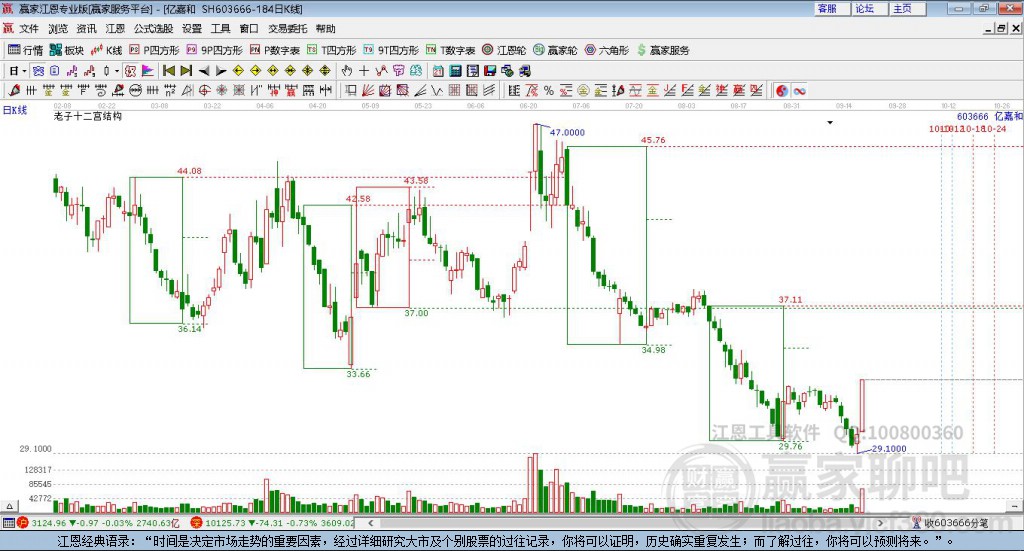Open the 工具 menu
The width and height of the screenshot is (1024, 551).
[x=220, y=29]
